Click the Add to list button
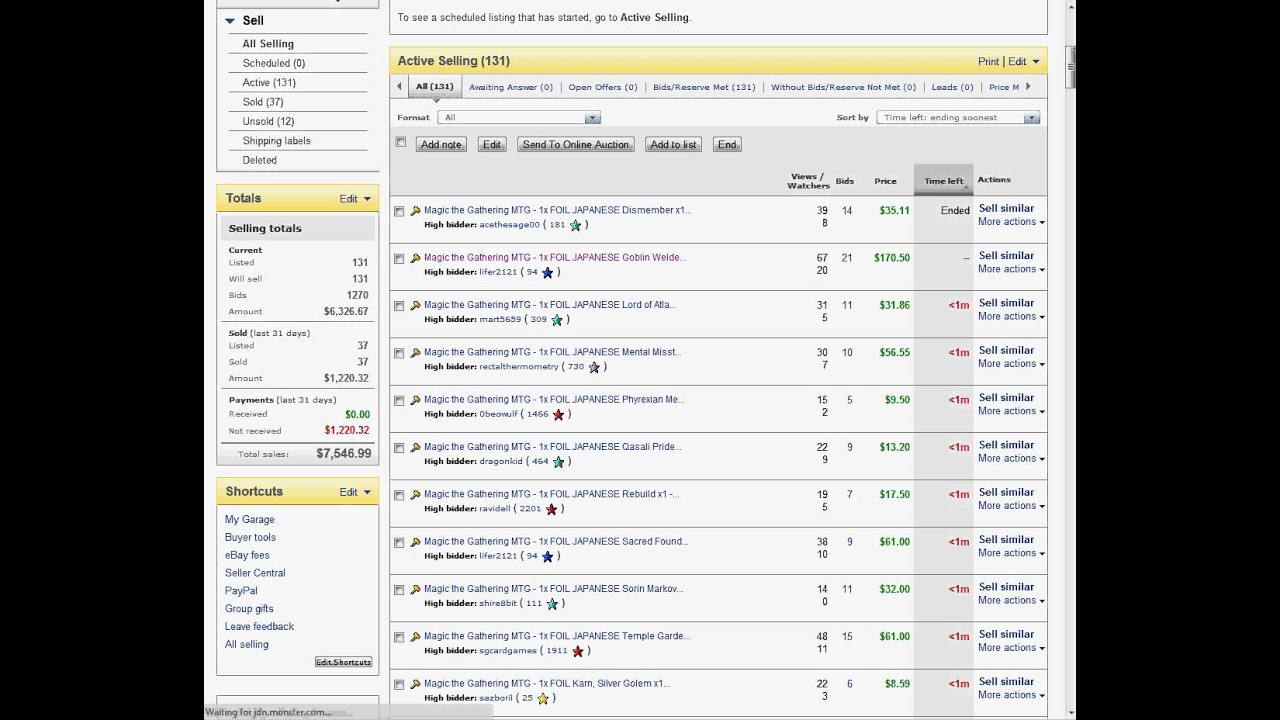This screenshot has width=1280, height=720. (673, 145)
